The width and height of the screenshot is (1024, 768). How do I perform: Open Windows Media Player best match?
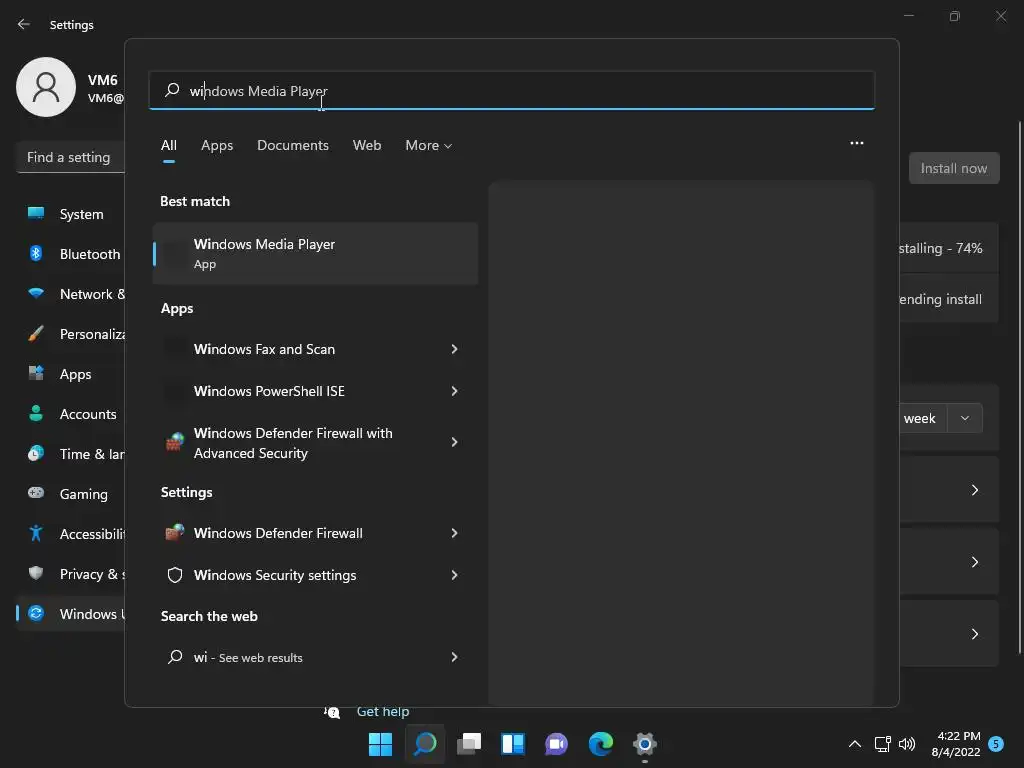point(315,253)
